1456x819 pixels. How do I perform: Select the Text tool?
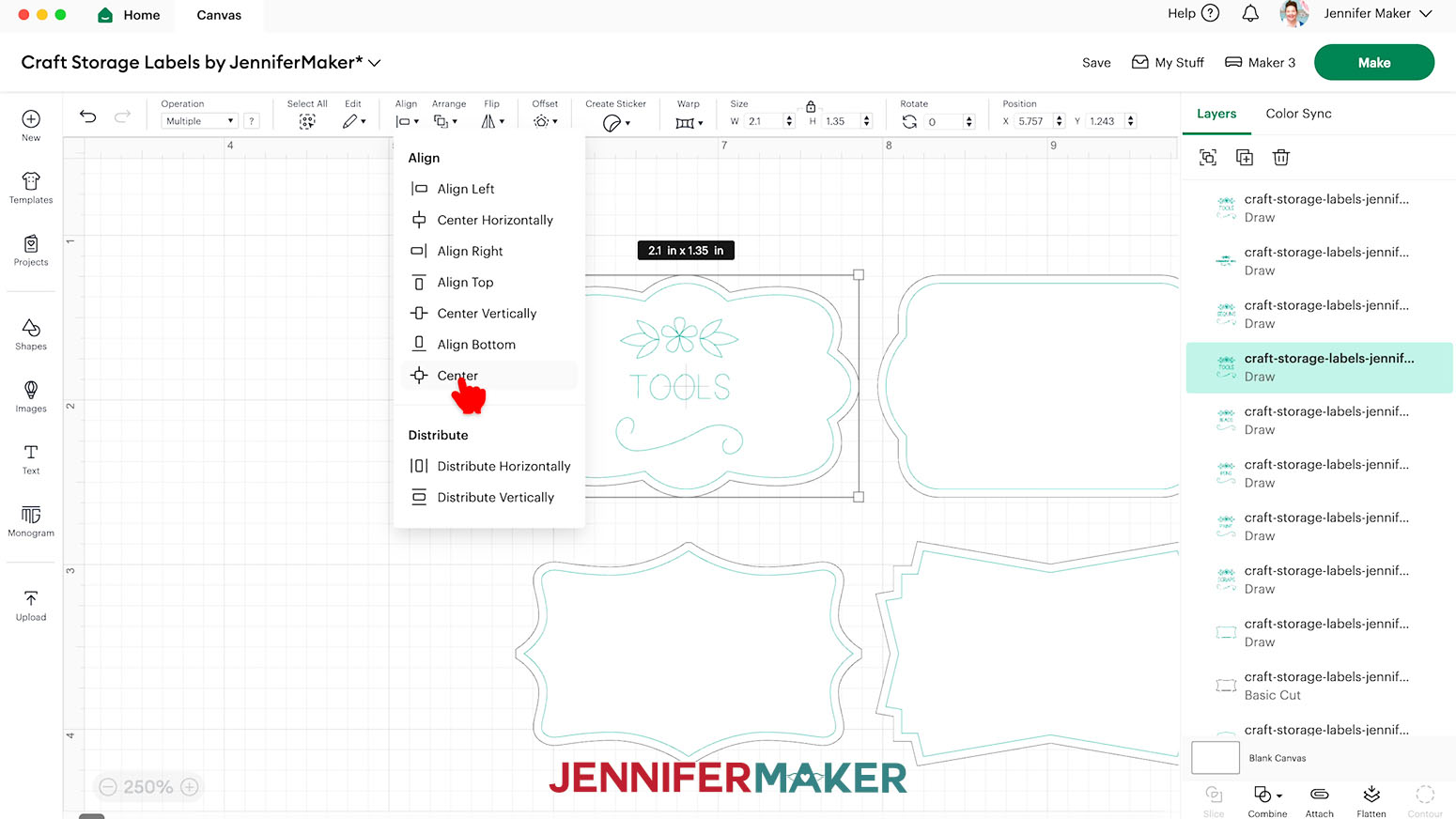tap(31, 458)
